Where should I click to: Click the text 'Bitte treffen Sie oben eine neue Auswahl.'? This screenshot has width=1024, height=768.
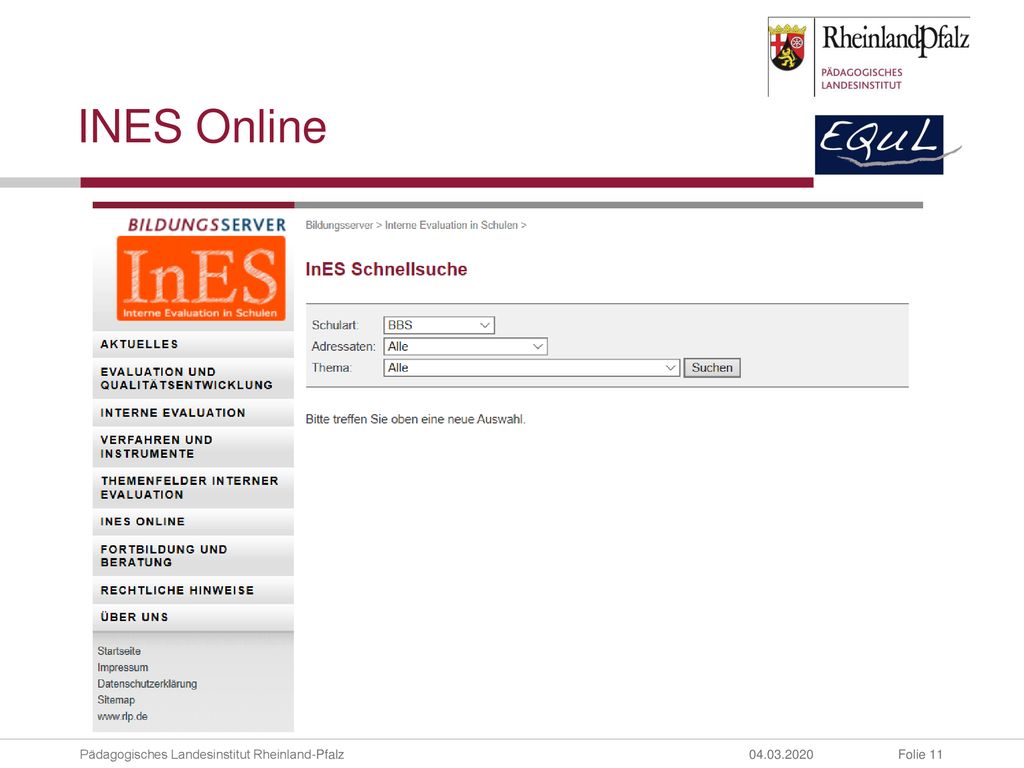[x=415, y=419]
